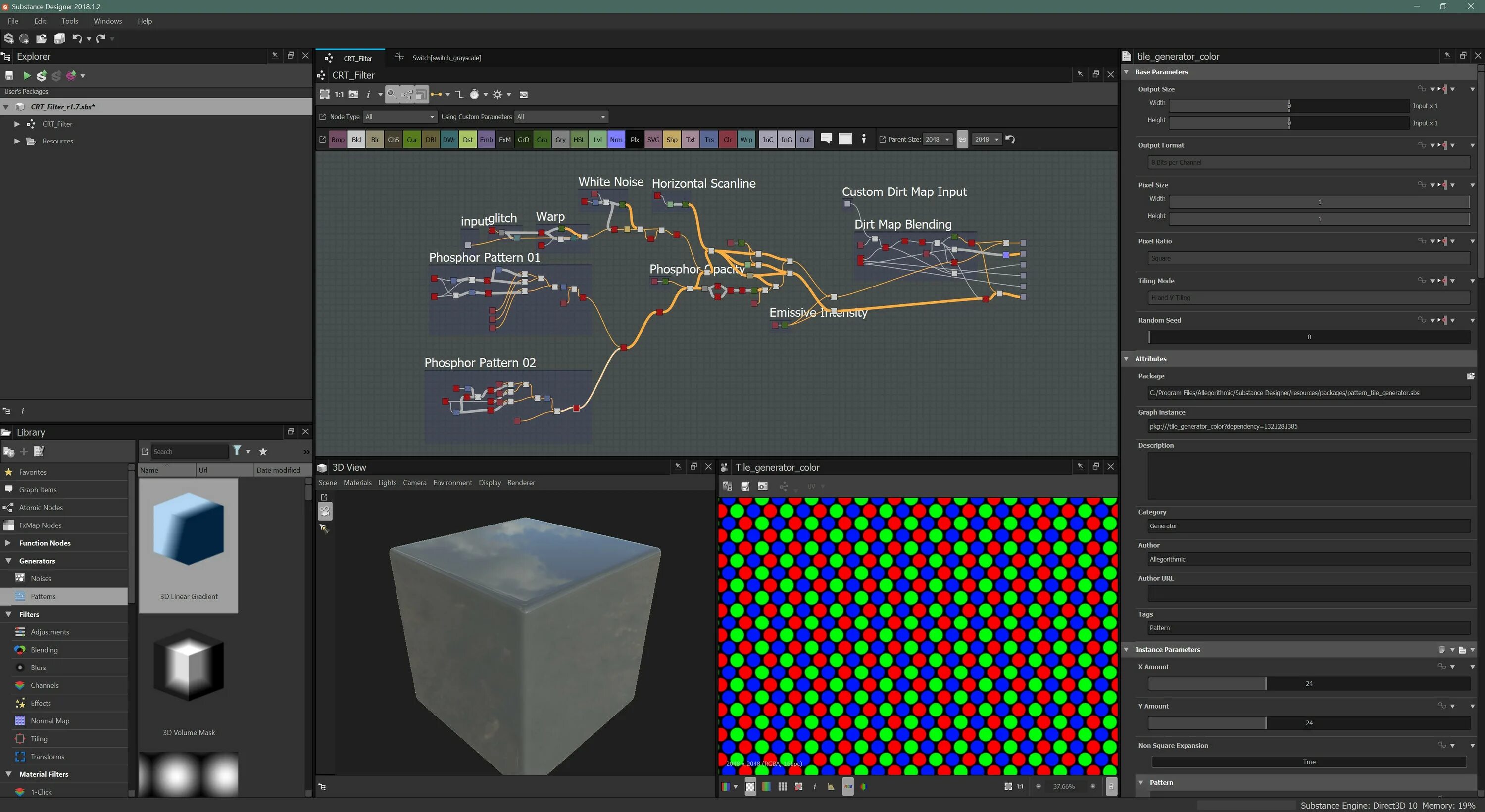Select Blending in Library filters
The image size is (1485, 812).
click(x=44, y=650)
